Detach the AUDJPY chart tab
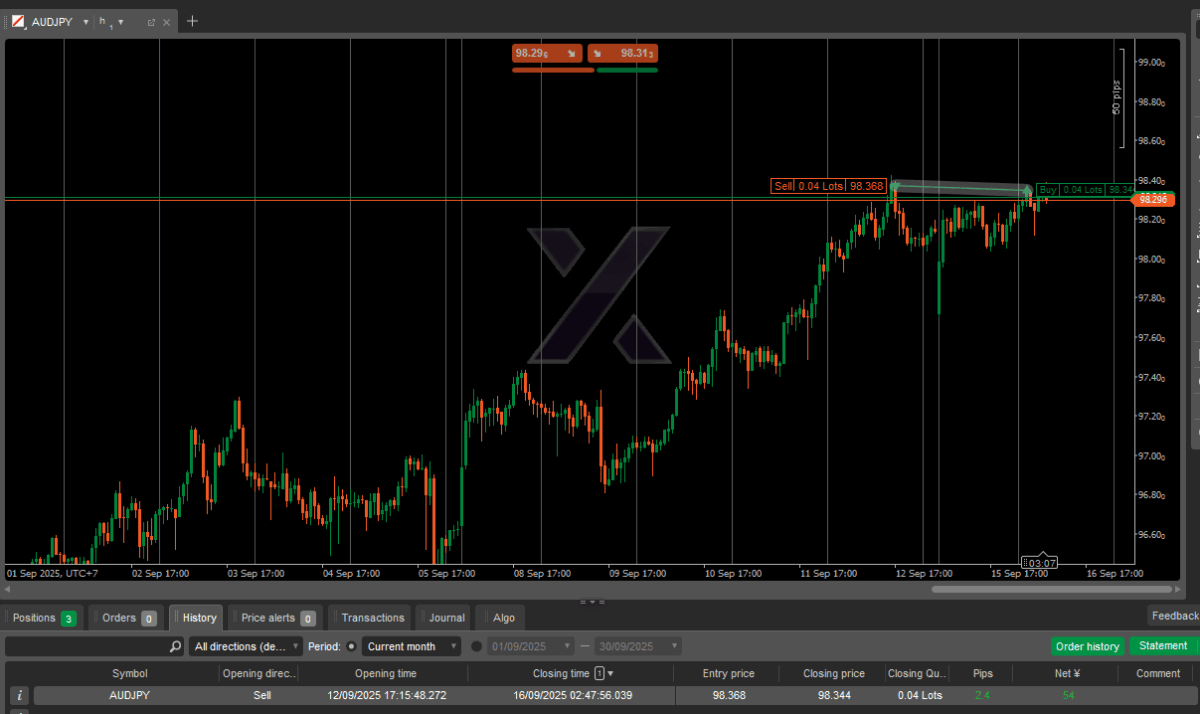Screen dimensions: 1200x714 click(151, 21)
